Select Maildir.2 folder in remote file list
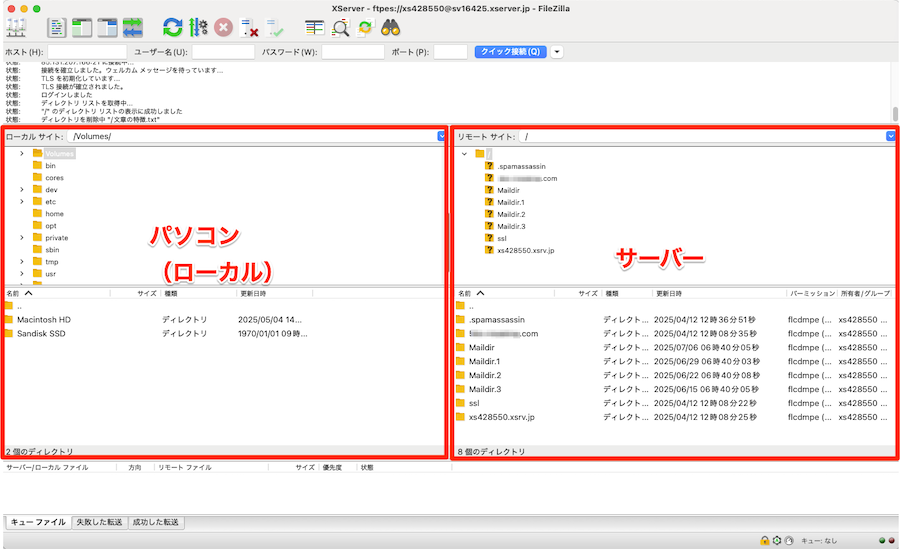 [x=484, y=375]
